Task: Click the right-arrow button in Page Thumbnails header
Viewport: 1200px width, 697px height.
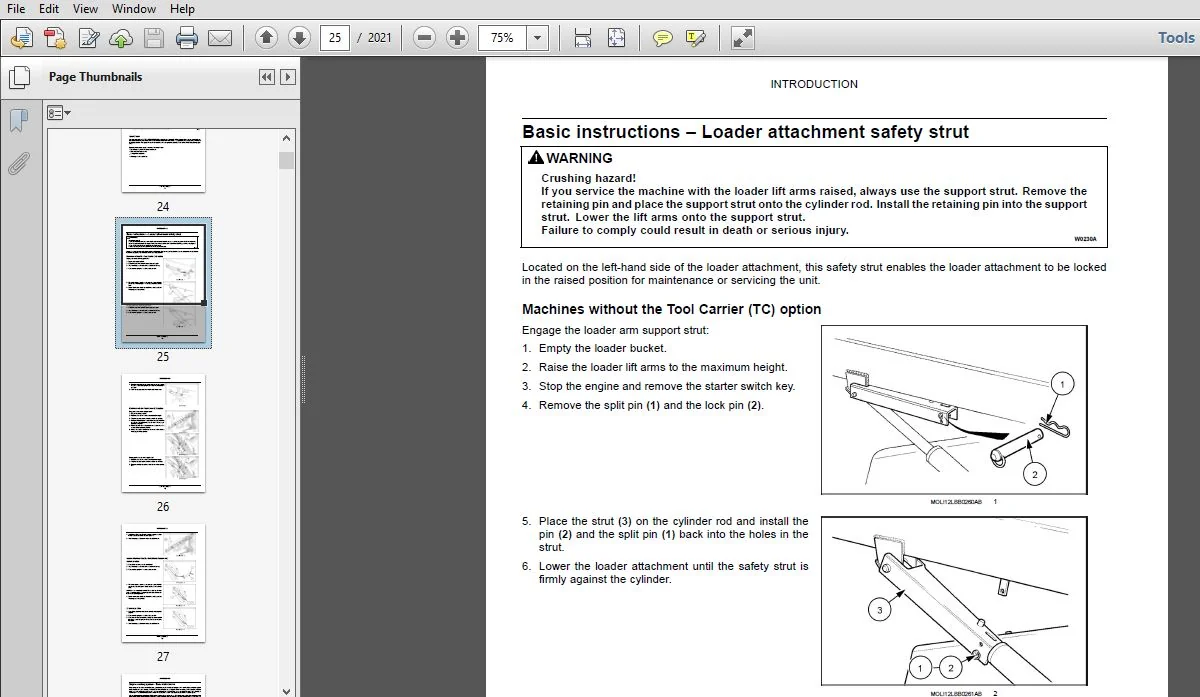Action: tap(288, 77)
